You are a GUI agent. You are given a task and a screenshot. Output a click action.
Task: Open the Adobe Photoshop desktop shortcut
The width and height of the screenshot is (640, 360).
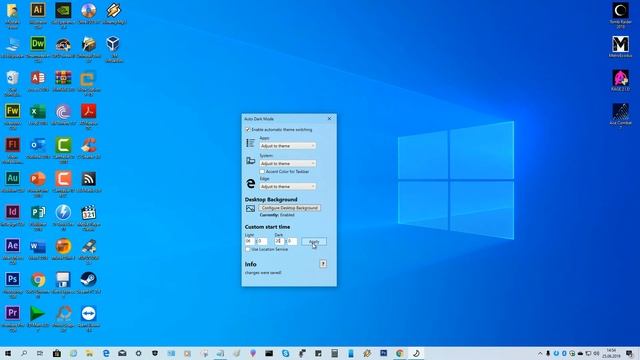click(x=13, y=280)
